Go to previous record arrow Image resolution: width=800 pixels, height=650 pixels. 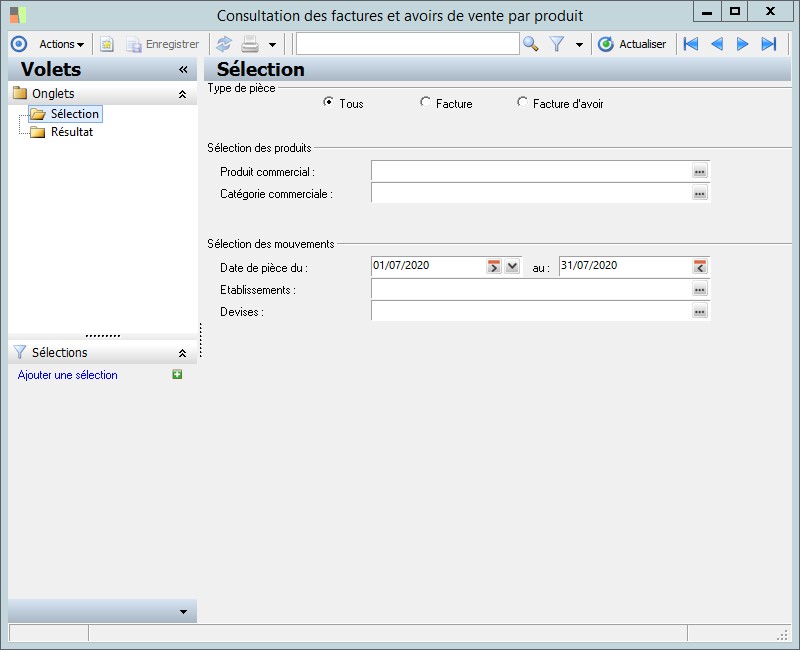pos(717,44)
